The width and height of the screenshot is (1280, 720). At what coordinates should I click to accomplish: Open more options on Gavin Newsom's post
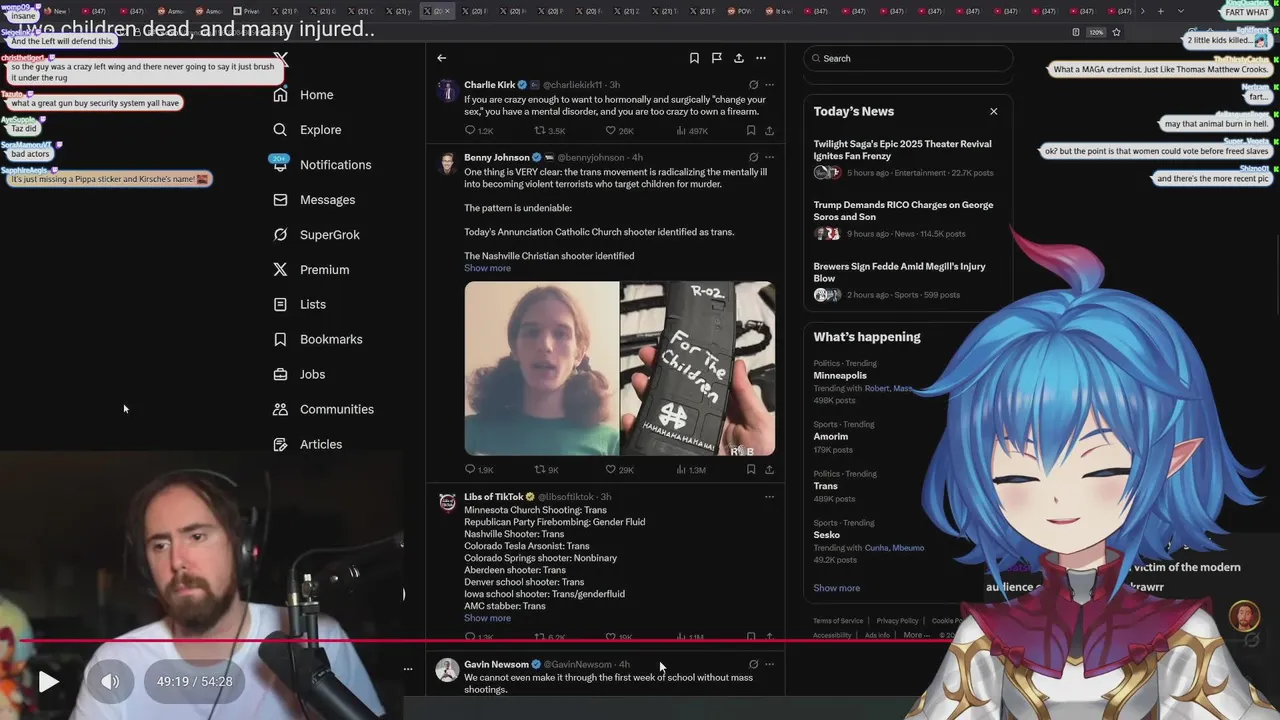(769, 664)
